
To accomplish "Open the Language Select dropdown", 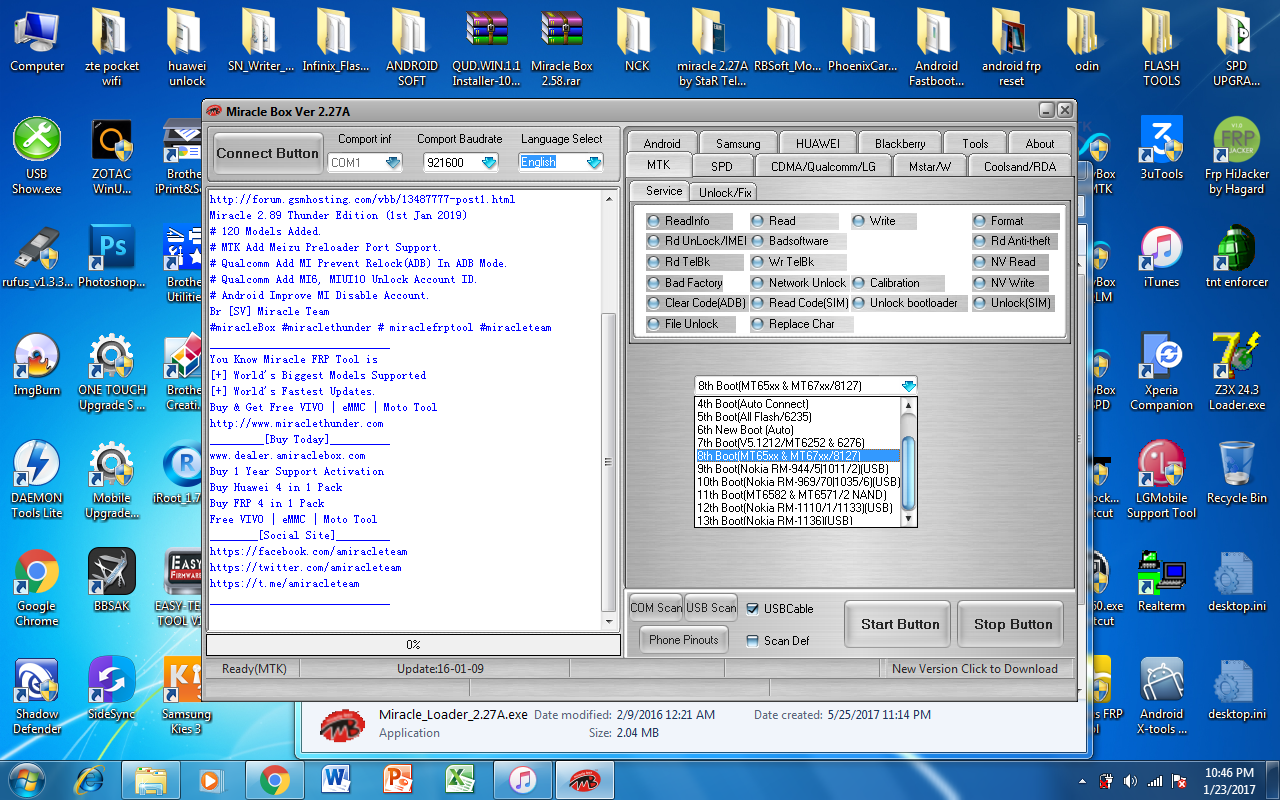I will pos(594,162).
